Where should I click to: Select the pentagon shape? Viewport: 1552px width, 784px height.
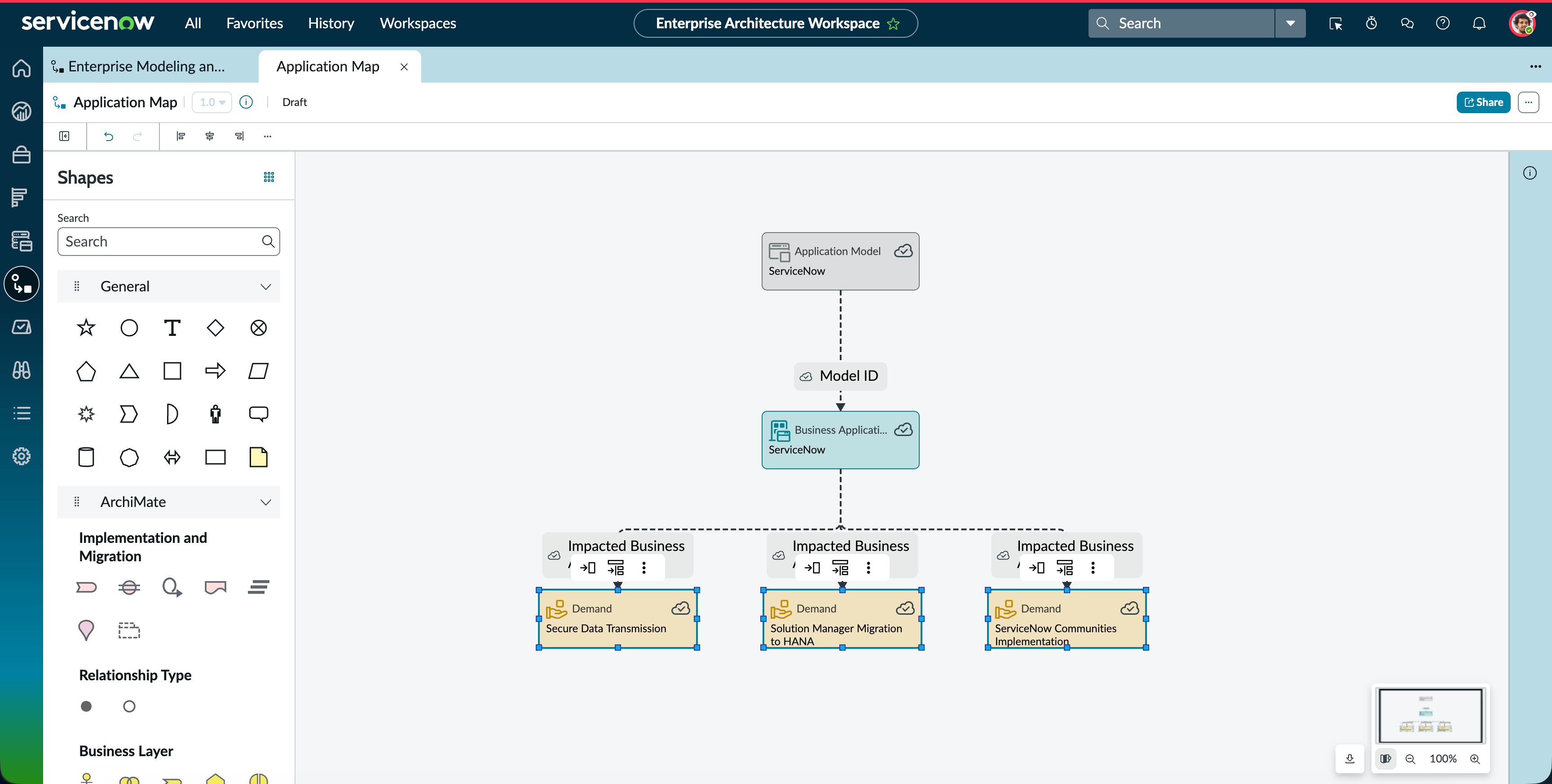point(86,371)
